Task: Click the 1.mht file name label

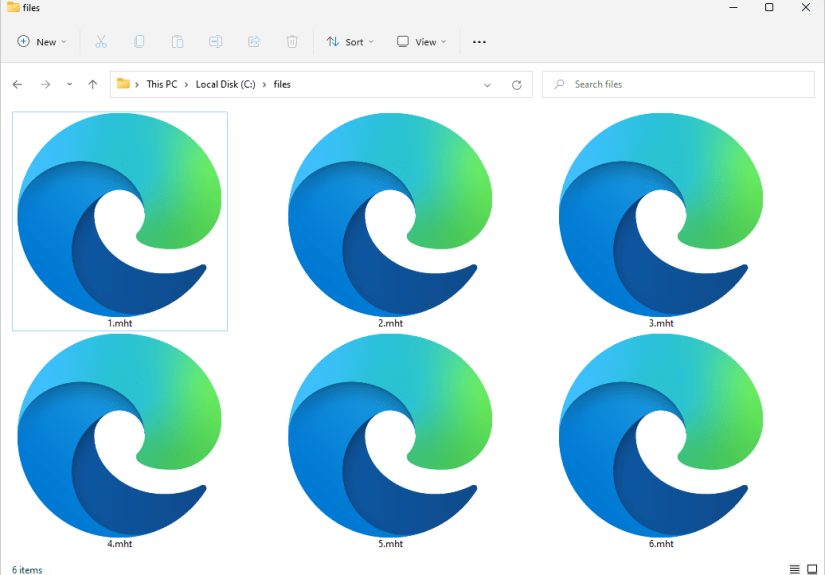Action: pyautogui.click(x=120, y=323)
